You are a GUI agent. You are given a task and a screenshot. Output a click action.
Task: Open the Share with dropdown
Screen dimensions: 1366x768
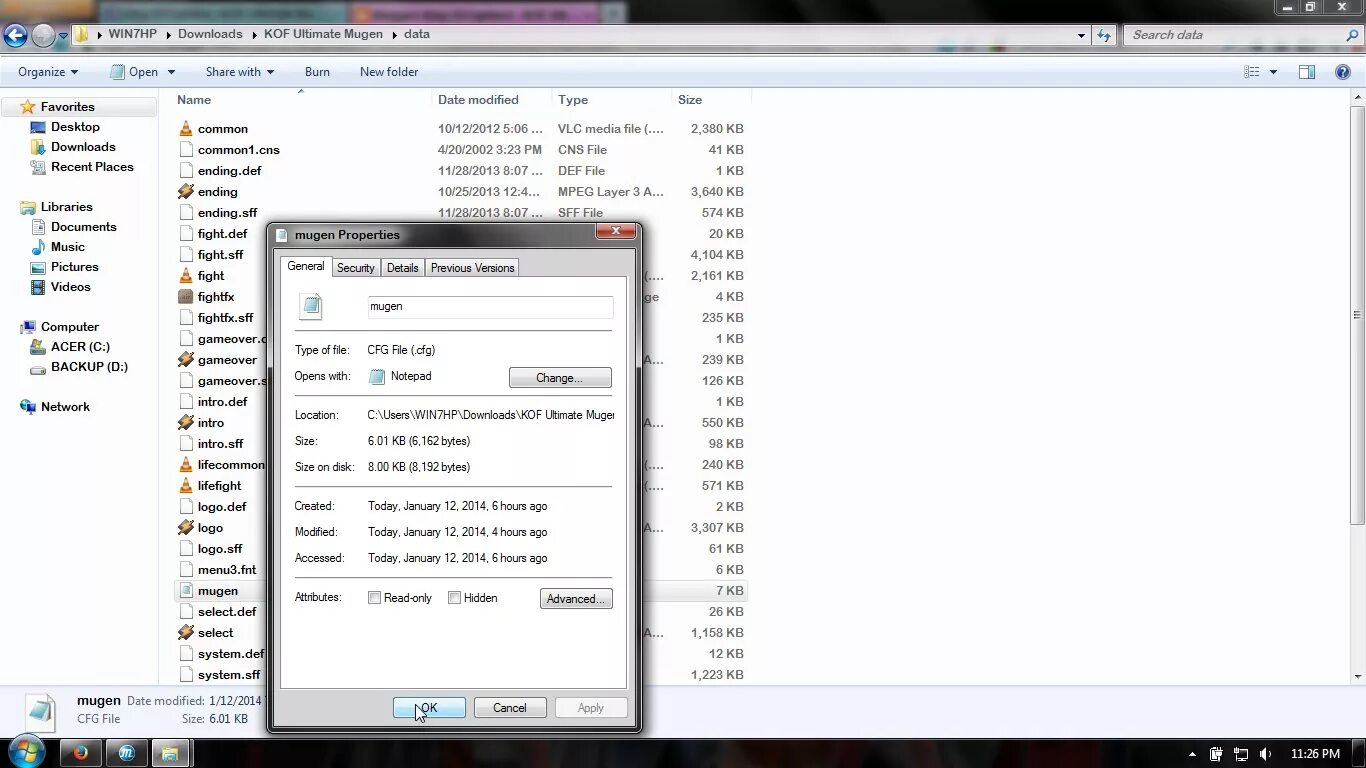pyautogui.click(x=239, y=72)
